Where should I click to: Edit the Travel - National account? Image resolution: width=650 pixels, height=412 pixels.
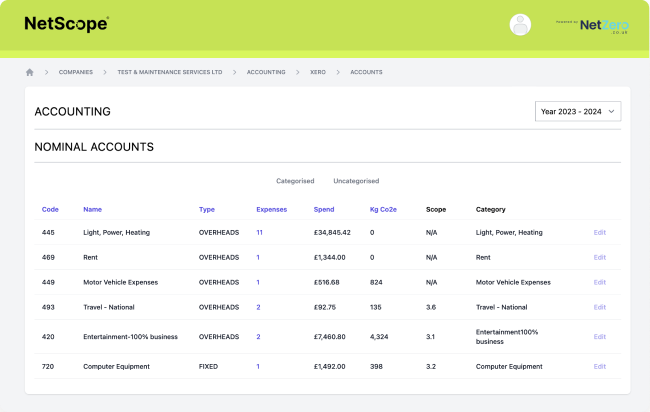[599, 307]
